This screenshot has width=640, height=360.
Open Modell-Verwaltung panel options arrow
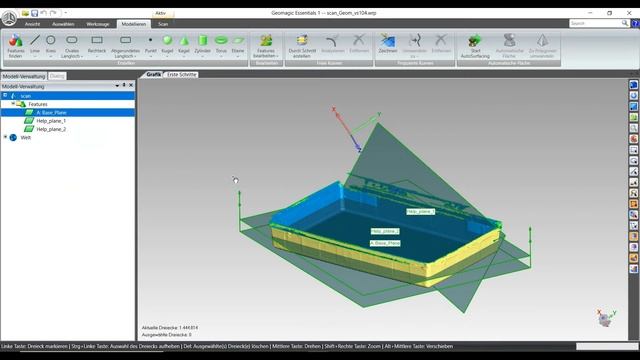117,86
